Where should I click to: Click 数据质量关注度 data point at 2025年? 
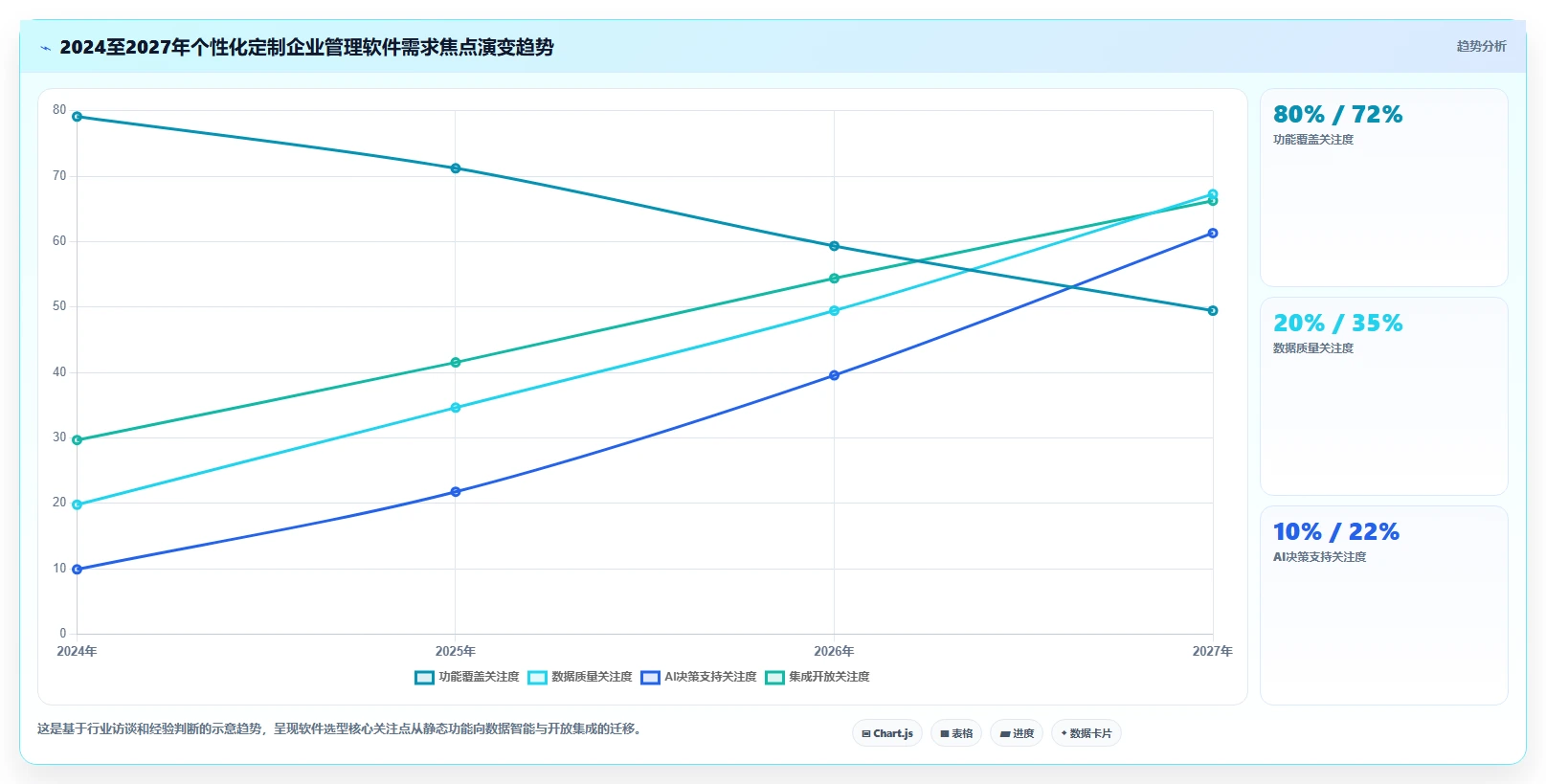tap(456, 408)
